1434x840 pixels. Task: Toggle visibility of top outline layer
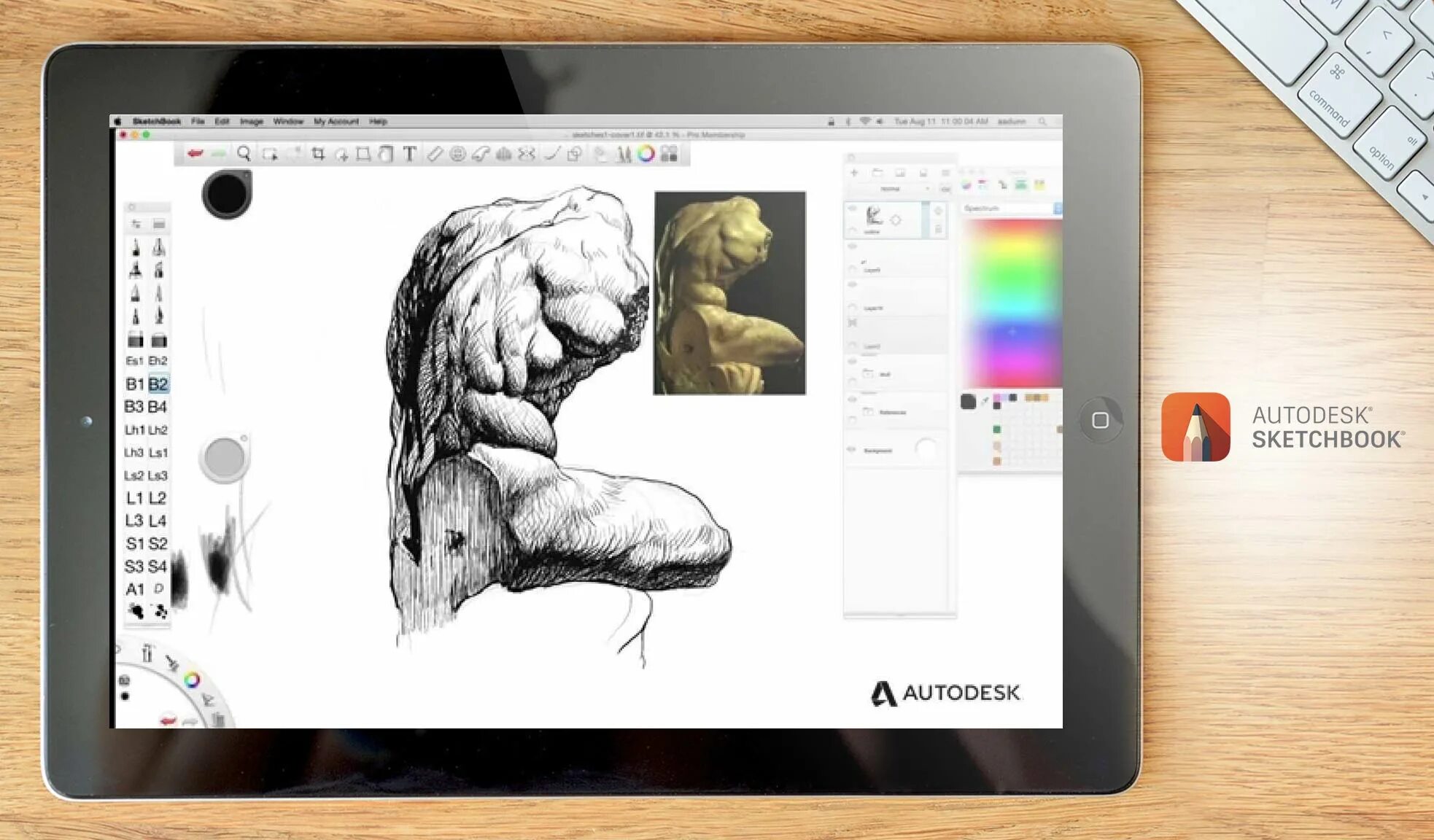pyautogui.click(x=852, y=209)
